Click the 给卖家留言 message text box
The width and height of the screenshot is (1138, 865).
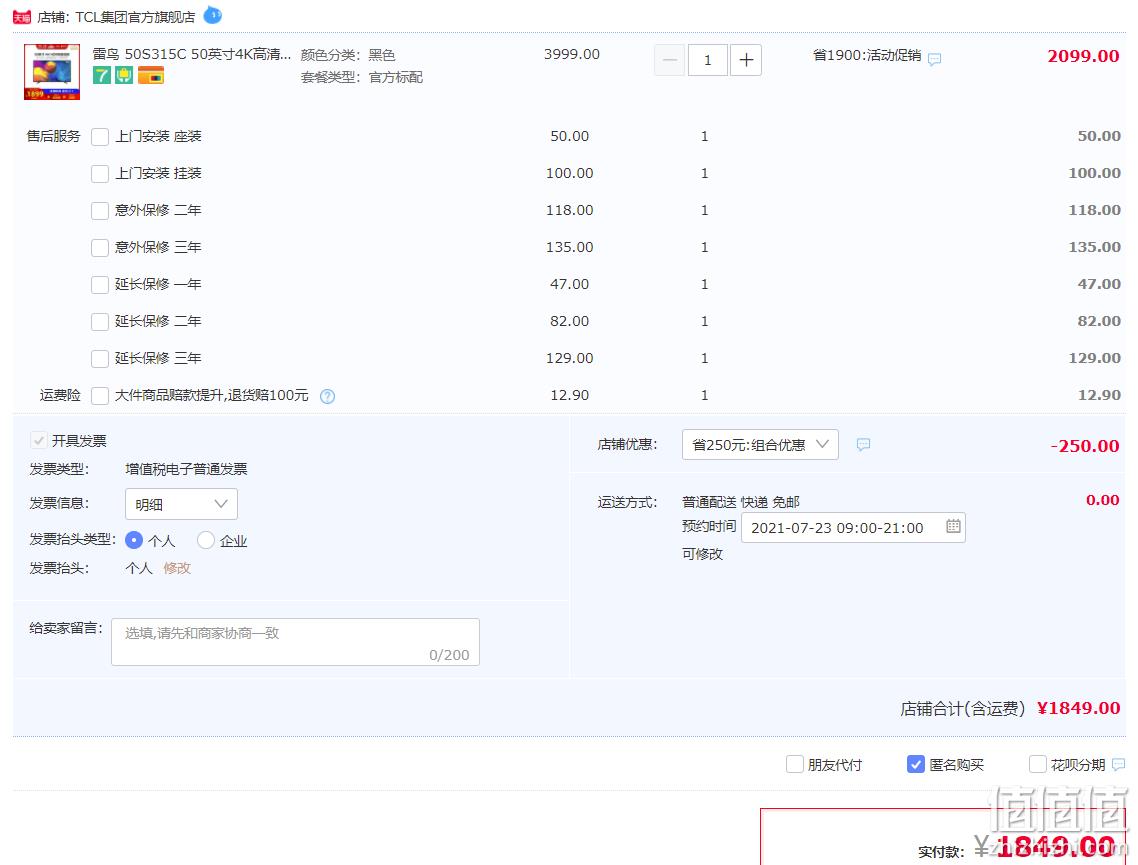tap(295, 641)
